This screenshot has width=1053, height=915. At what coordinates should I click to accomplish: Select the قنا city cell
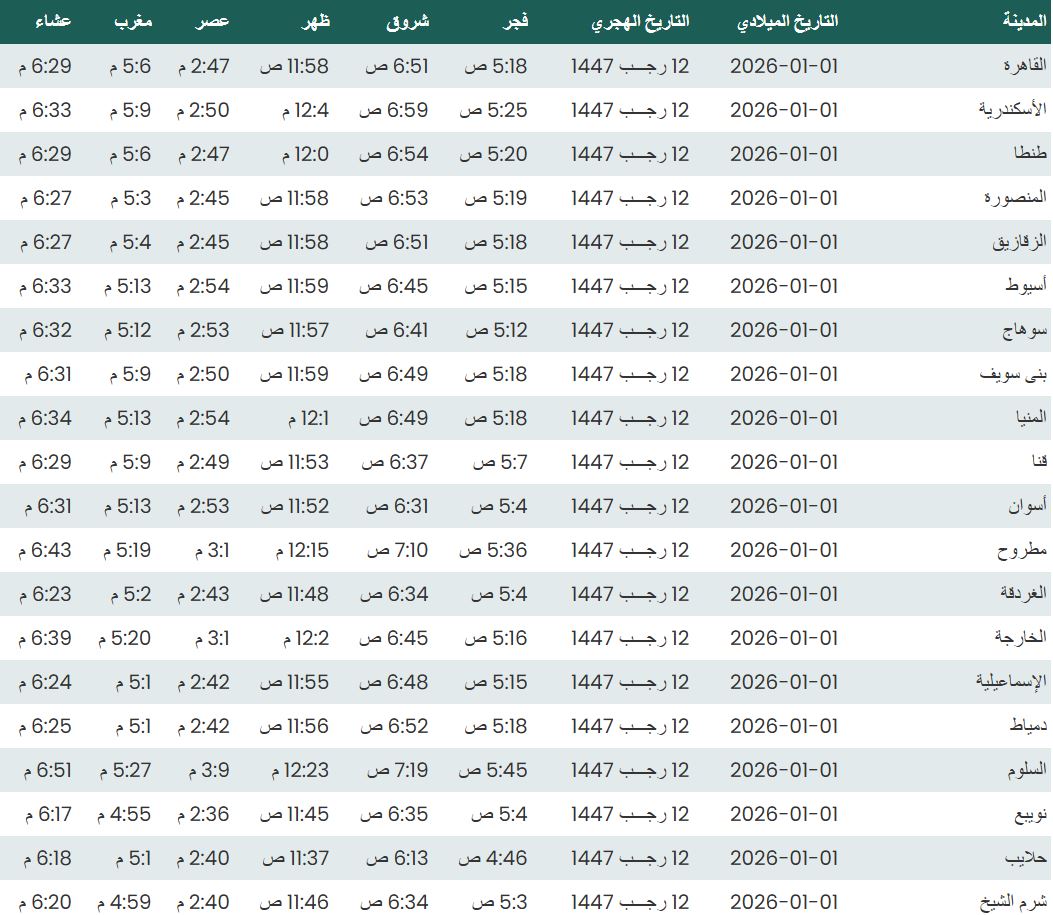click(1040, 462)
